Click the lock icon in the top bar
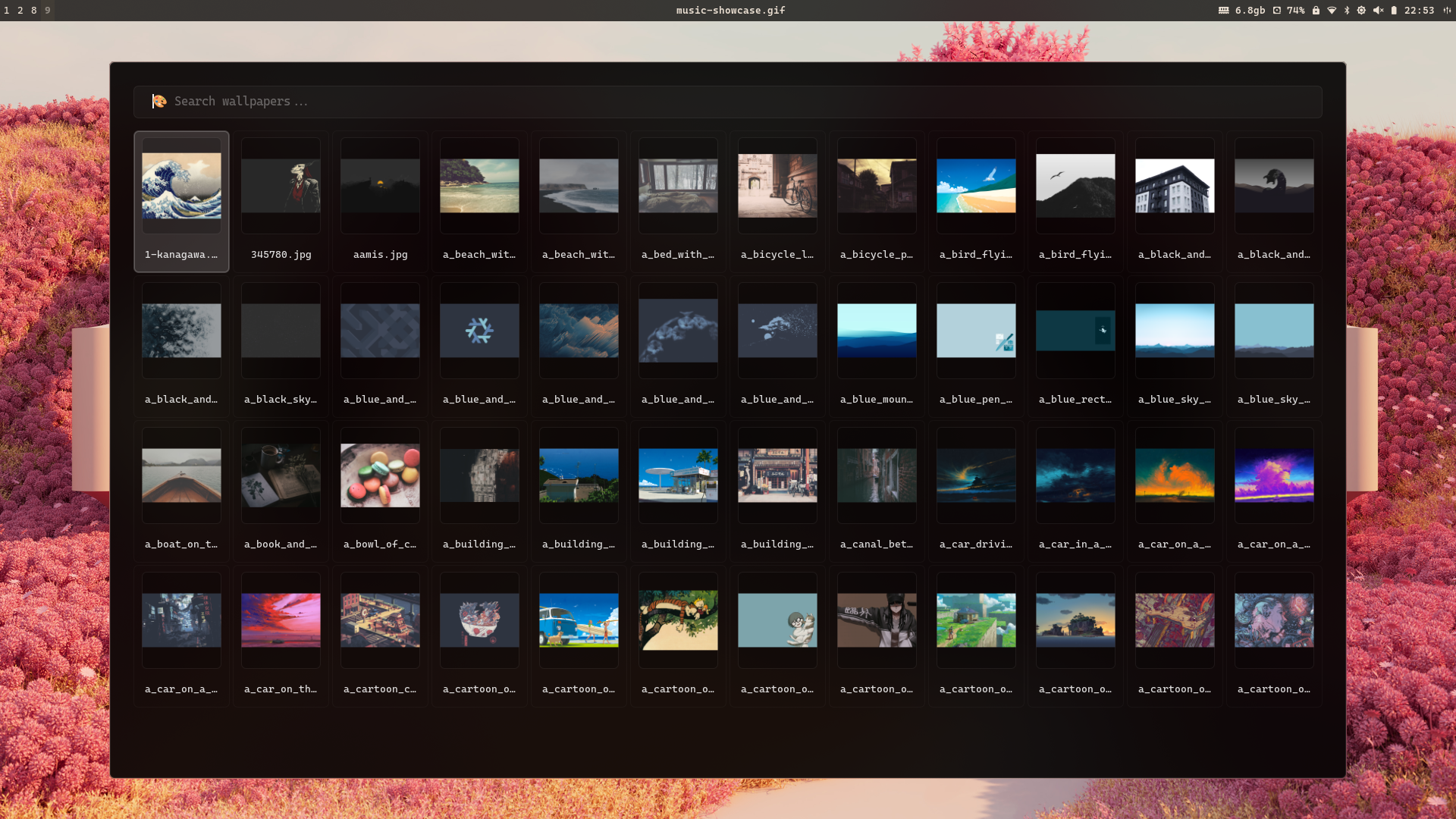This screenshot has height=819, width=1456. pos(1316,11)
